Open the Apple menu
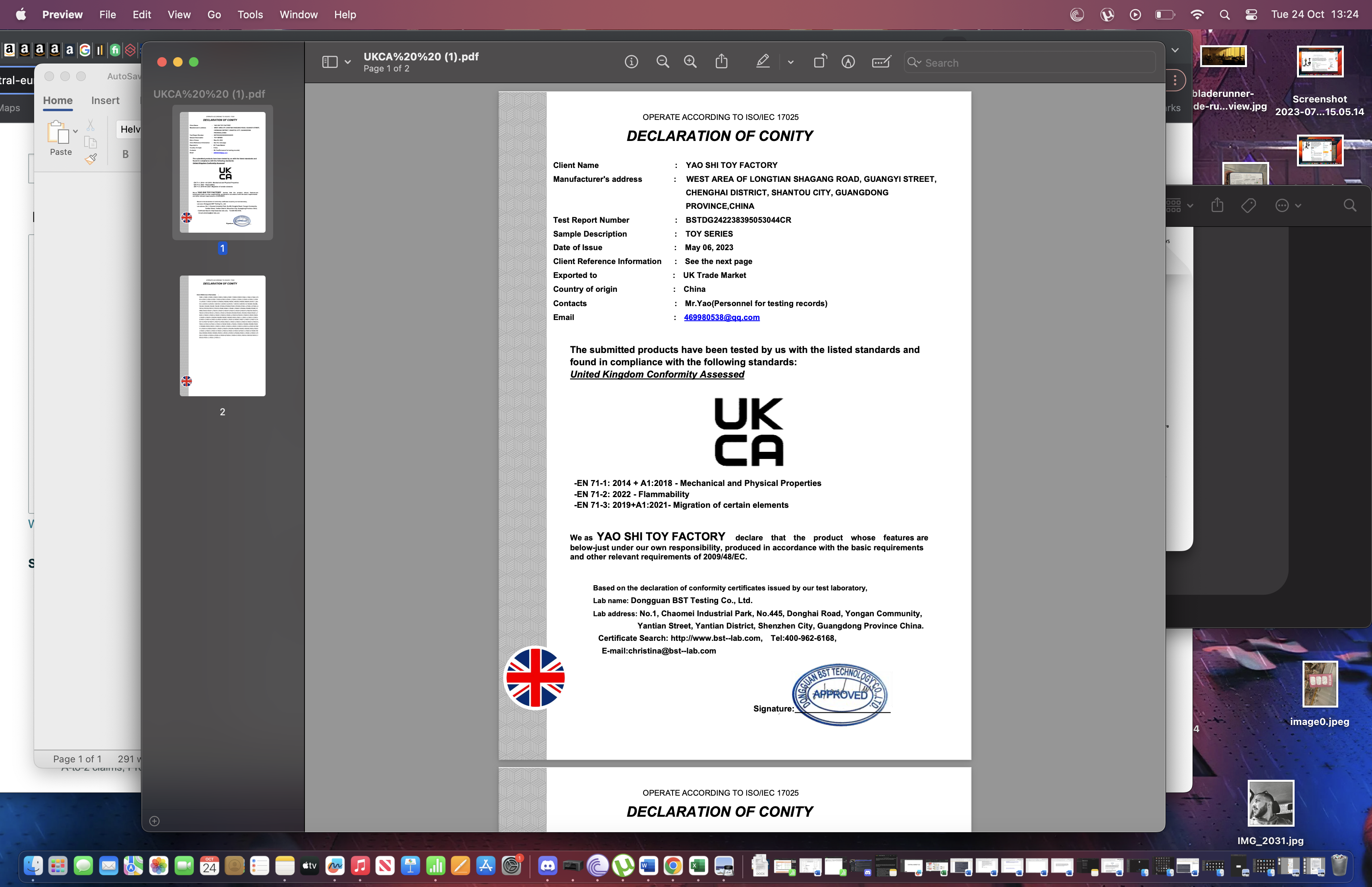The image size is (1372, 887). (x=21, y=14)
